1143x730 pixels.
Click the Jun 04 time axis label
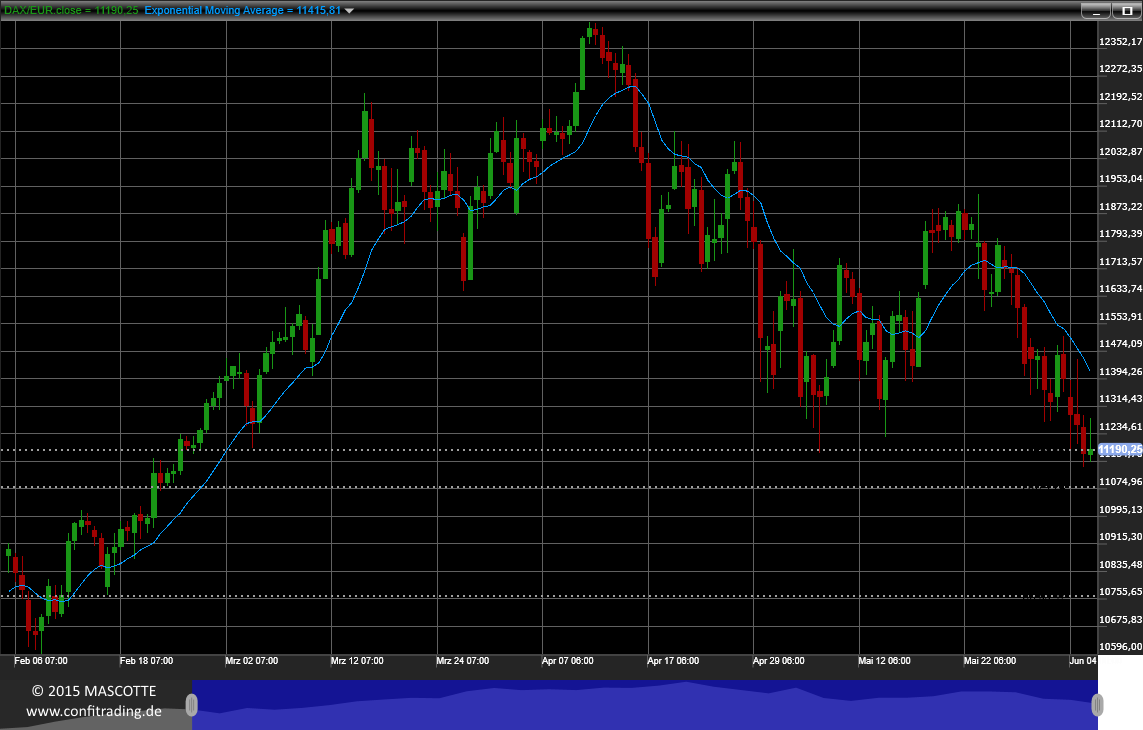1082,661
